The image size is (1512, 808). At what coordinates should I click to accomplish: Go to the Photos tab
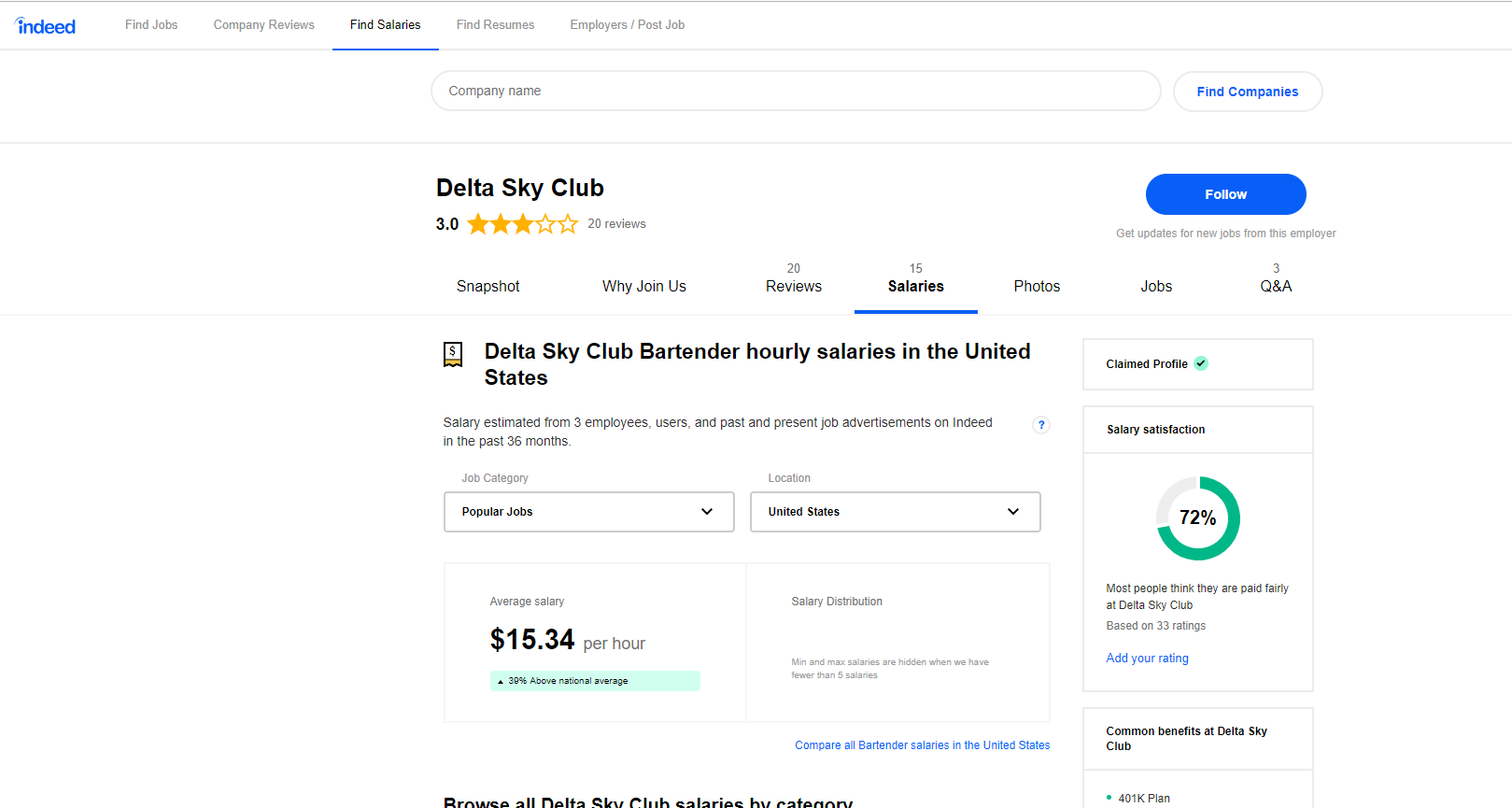(x=1037, y=287)
